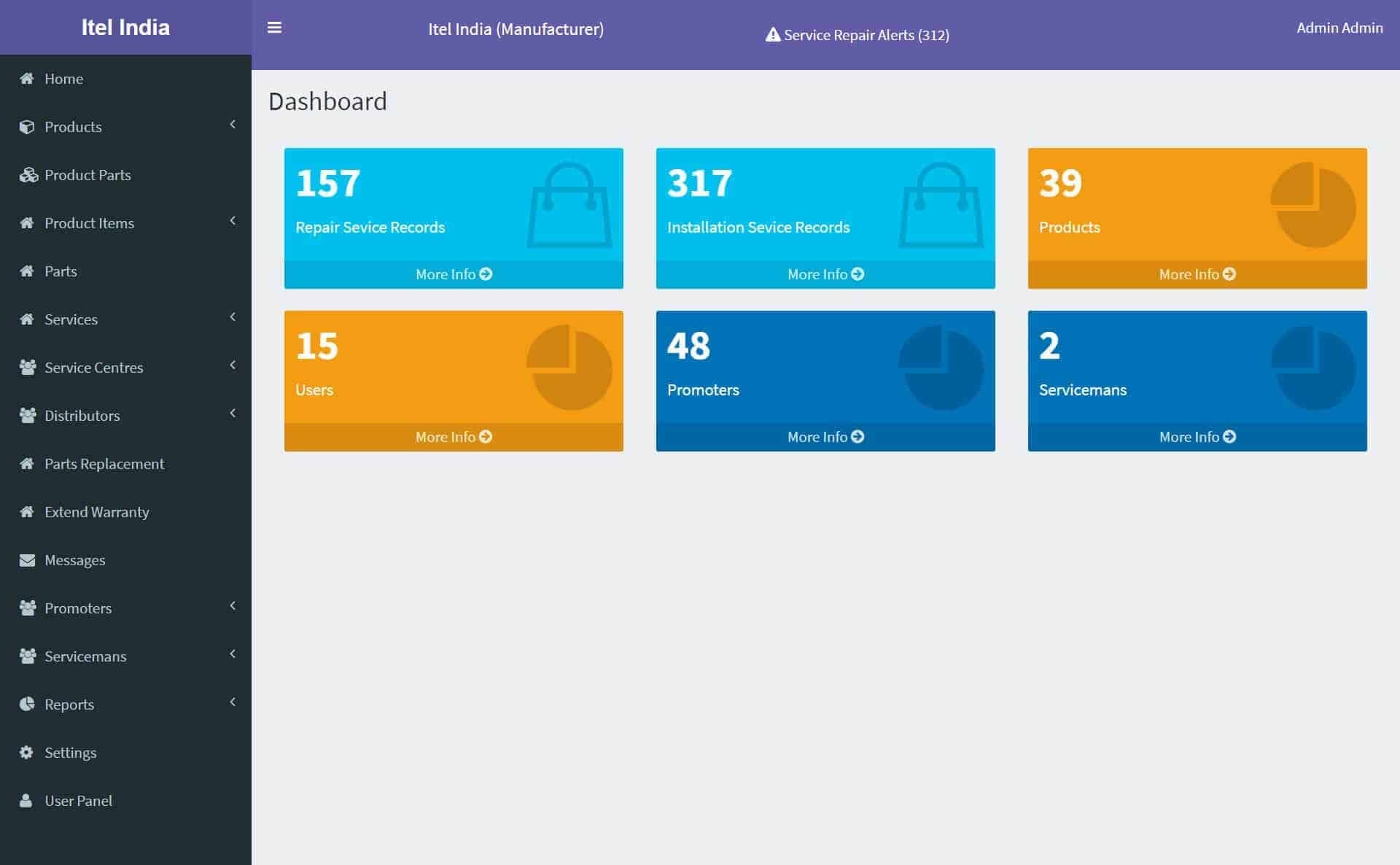This screenshot has height=865, width=1400.
Task: Click the Itel India logo title
Action: click(x=125, y=28)
